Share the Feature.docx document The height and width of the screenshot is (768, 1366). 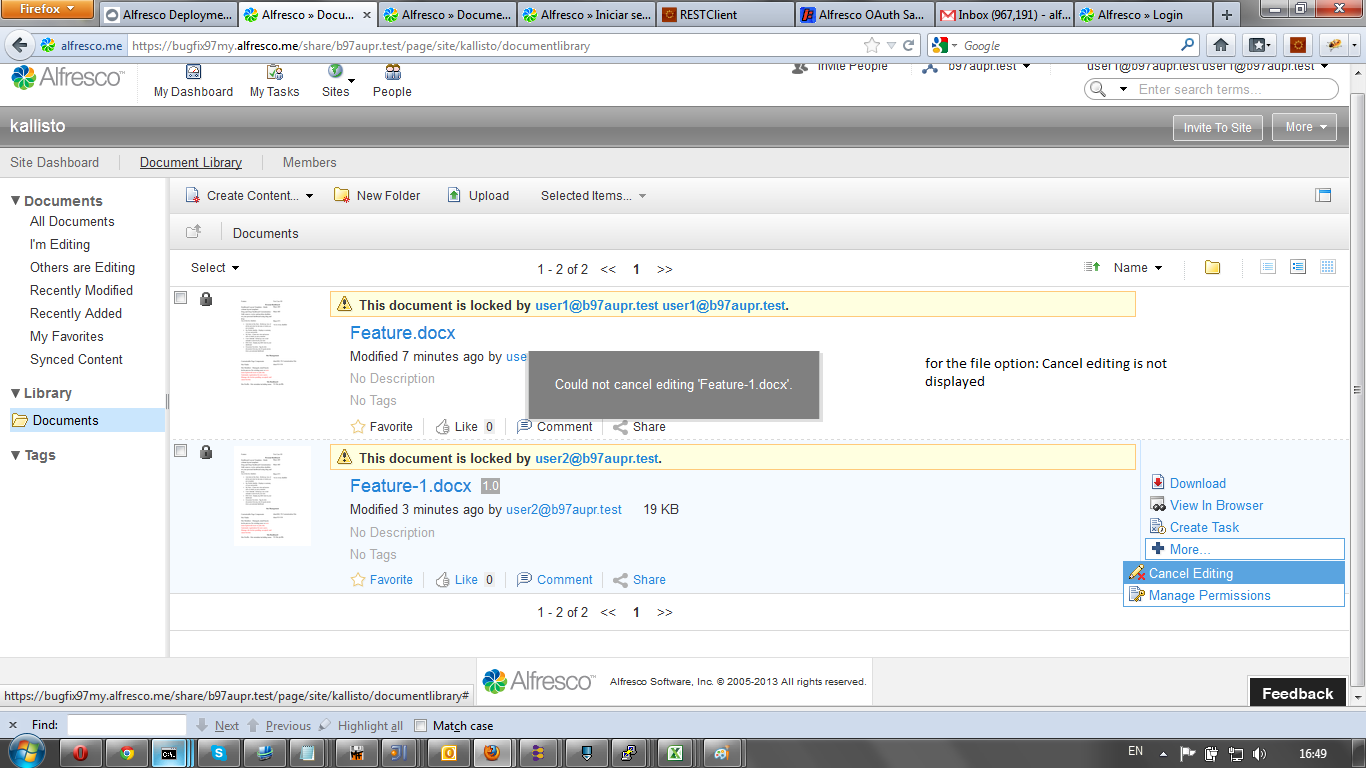[x=639, y=426]
